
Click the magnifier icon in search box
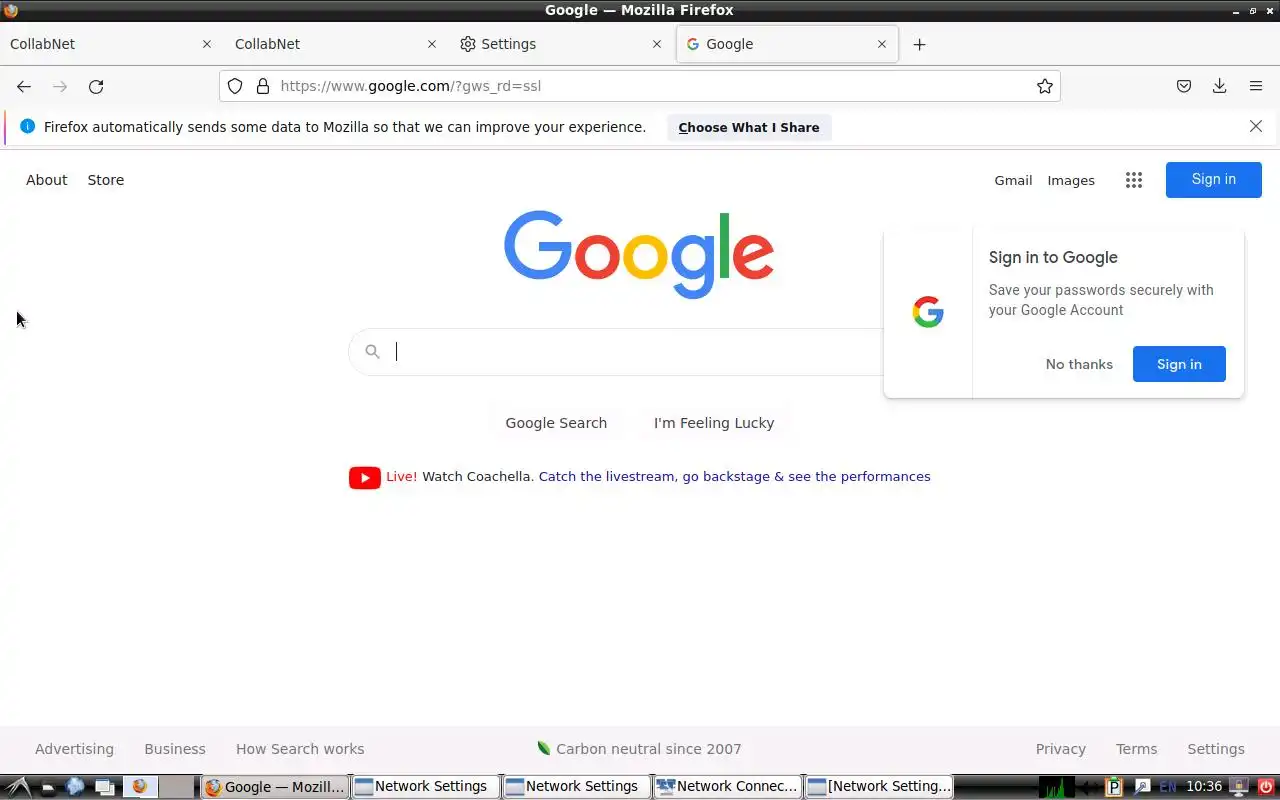(372, 351)
